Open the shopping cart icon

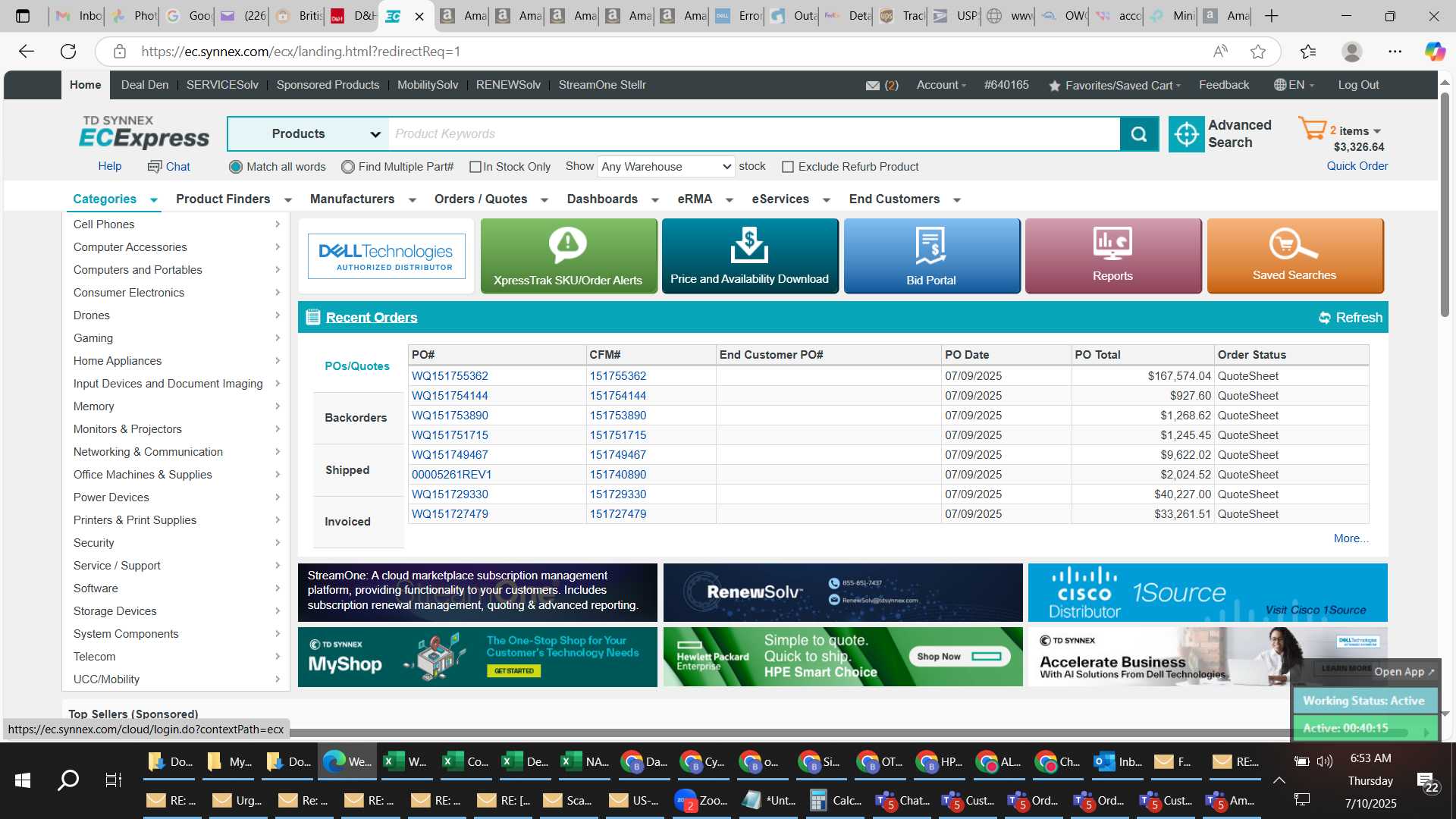(1313, 128)
